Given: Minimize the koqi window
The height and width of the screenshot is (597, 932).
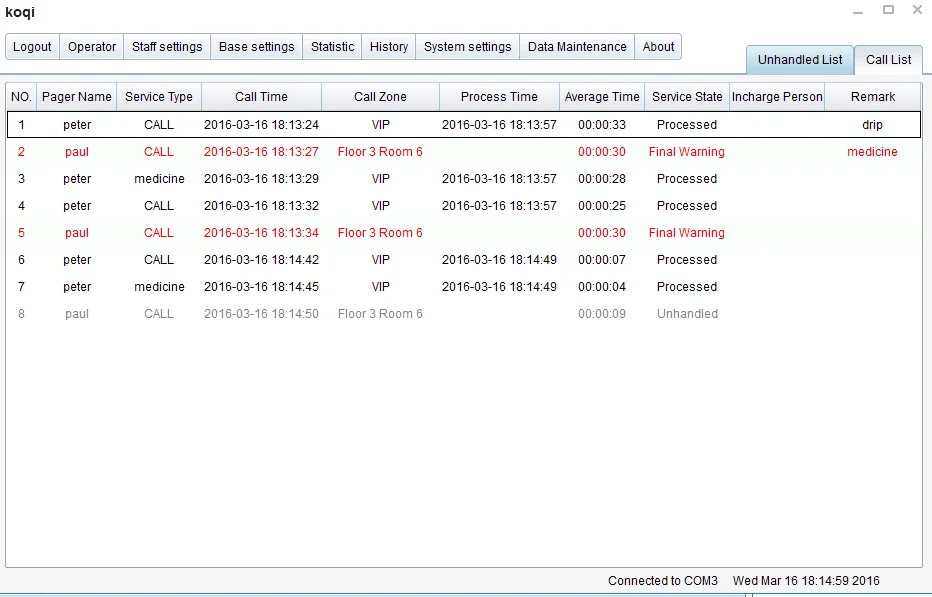Looking at the screenshot, I should 858,11.
